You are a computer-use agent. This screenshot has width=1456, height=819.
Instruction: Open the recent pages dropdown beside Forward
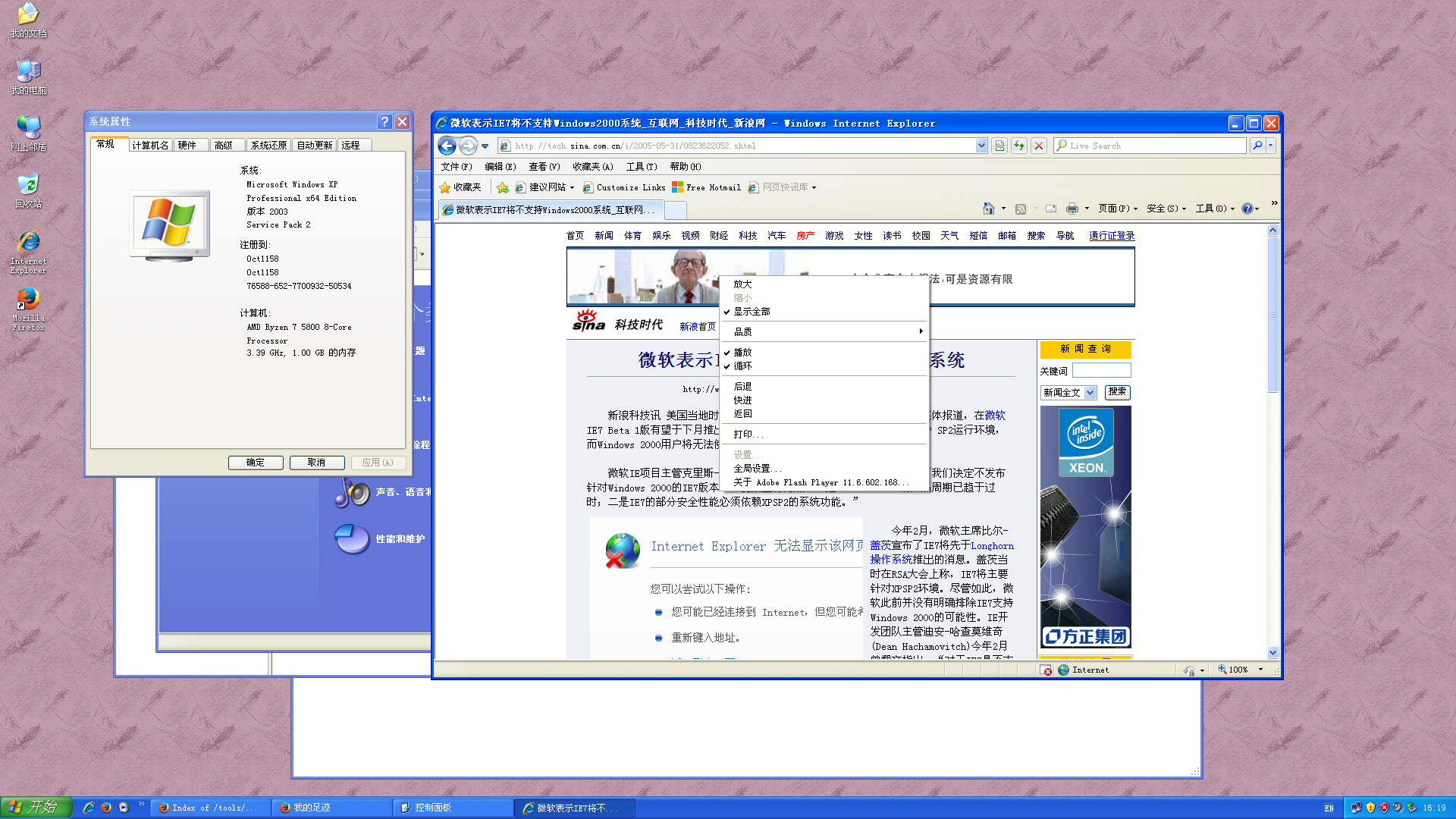pos(485,146)
